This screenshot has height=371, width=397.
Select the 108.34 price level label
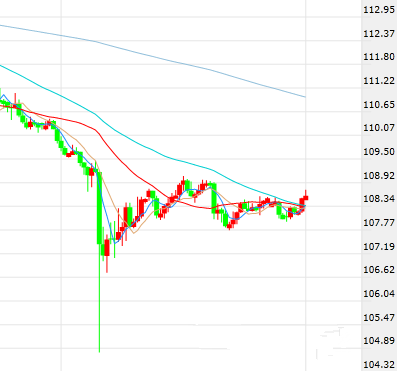point(379,199)
